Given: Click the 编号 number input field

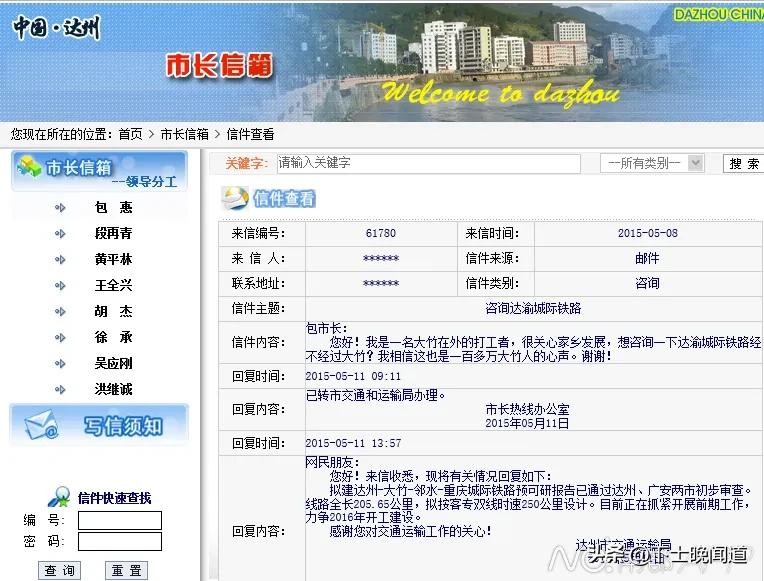Looking at the screenshot, I should coord(119,520).
